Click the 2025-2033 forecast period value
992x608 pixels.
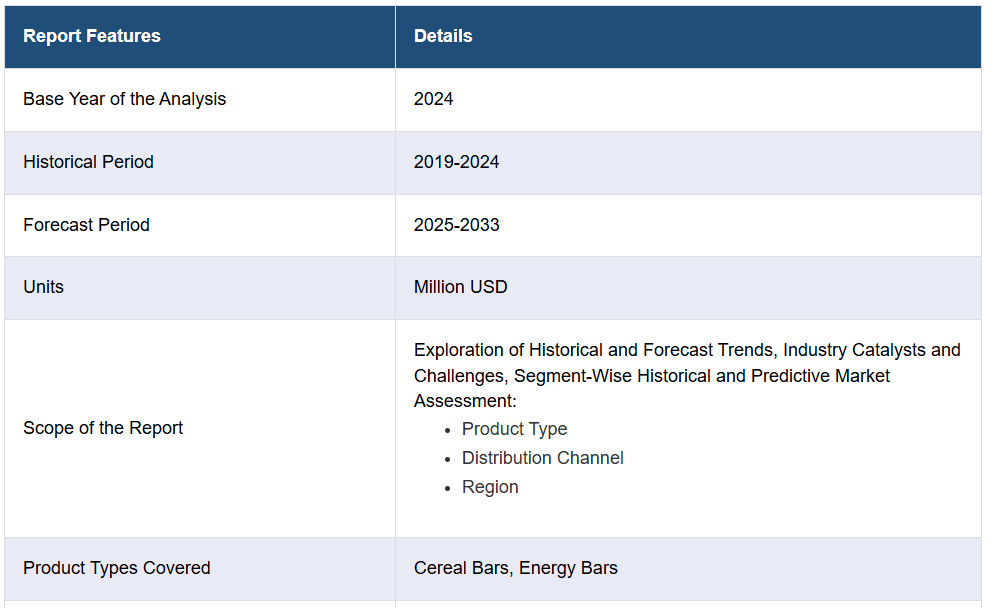coord(456,225)
